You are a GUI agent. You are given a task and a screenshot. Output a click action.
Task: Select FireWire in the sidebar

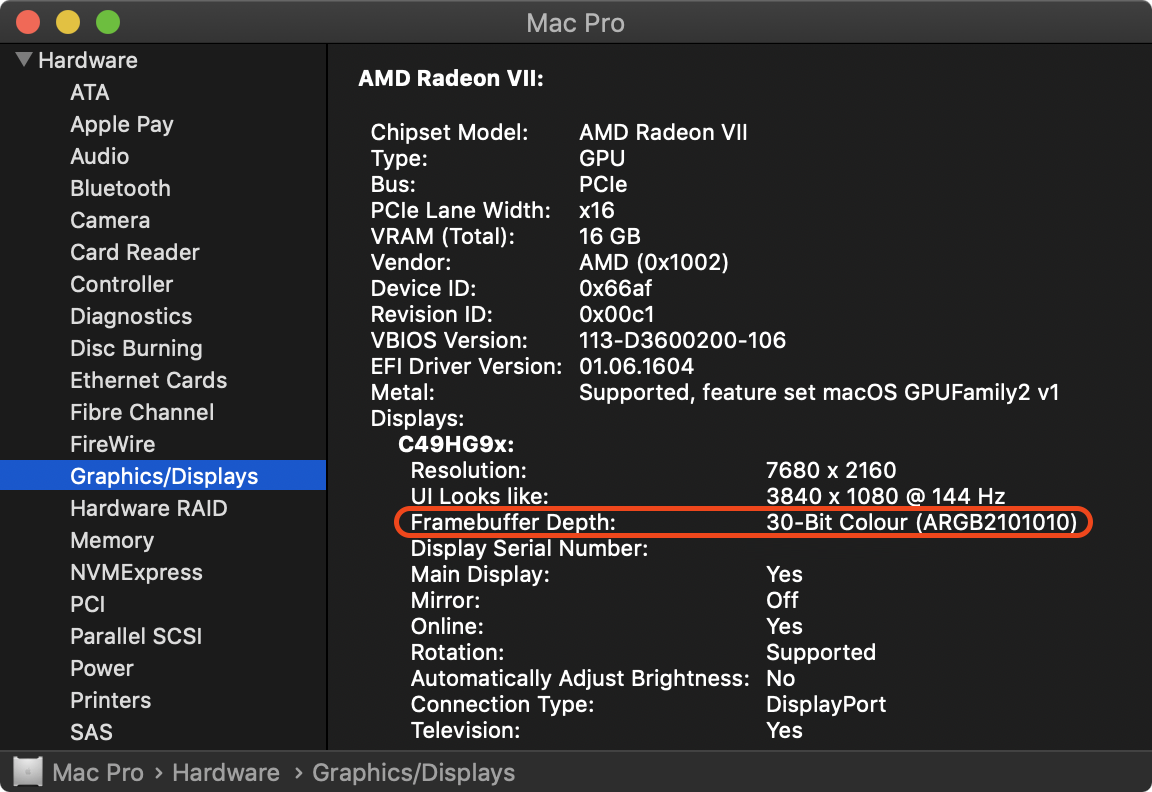pyautogui.click(x=113, y=444)
